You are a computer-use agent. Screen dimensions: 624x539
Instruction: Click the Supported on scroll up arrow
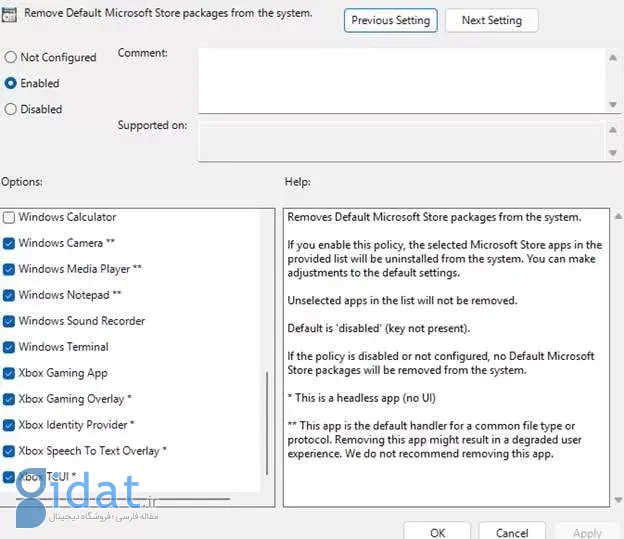click(613, 130)
